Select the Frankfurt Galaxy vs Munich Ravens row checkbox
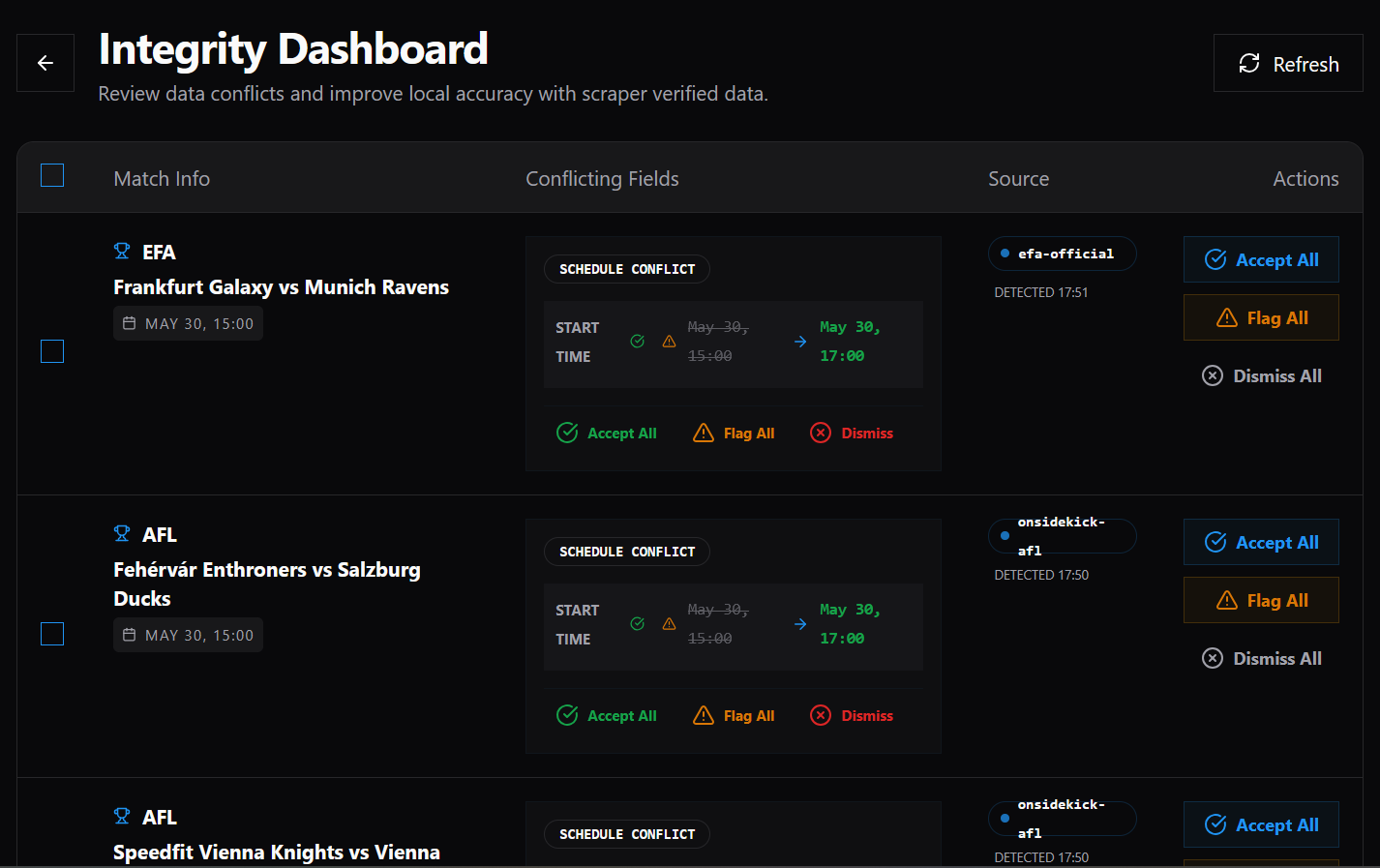Image resolution: width=1380 pixels, height=868 pixels. point(52,351)
